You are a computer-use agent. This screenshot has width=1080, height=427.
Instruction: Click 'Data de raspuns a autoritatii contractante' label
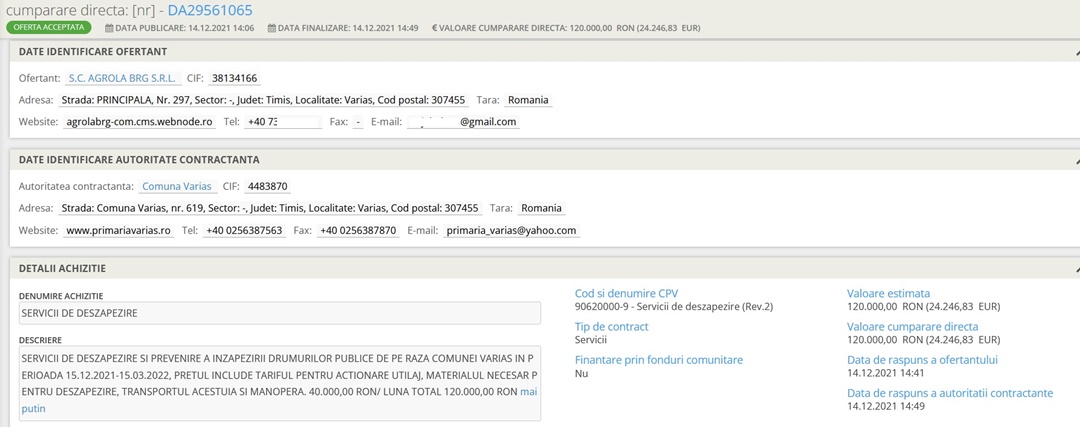(x=950, y=393)
